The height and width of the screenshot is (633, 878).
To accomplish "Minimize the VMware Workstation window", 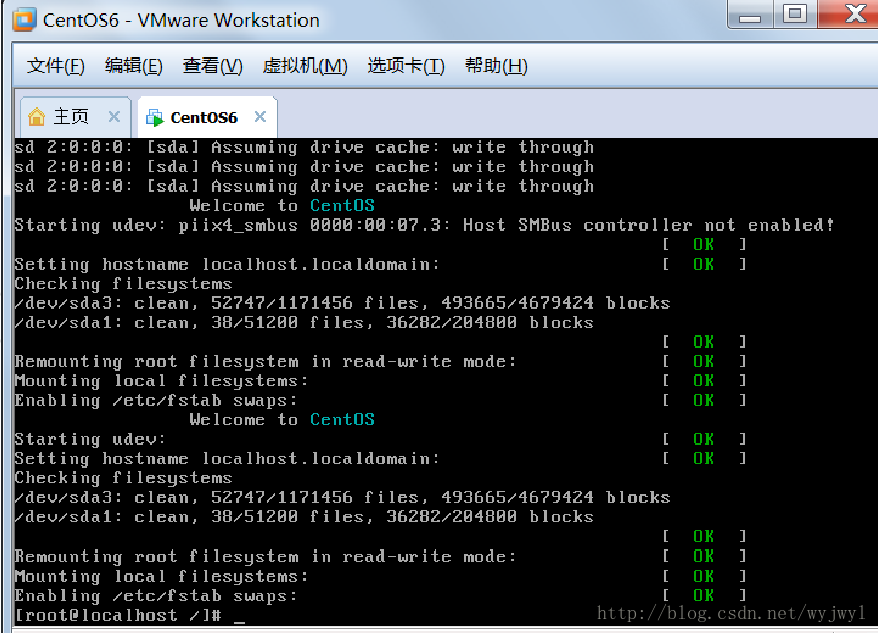I will pyautogui.click(x=750, y=14).
